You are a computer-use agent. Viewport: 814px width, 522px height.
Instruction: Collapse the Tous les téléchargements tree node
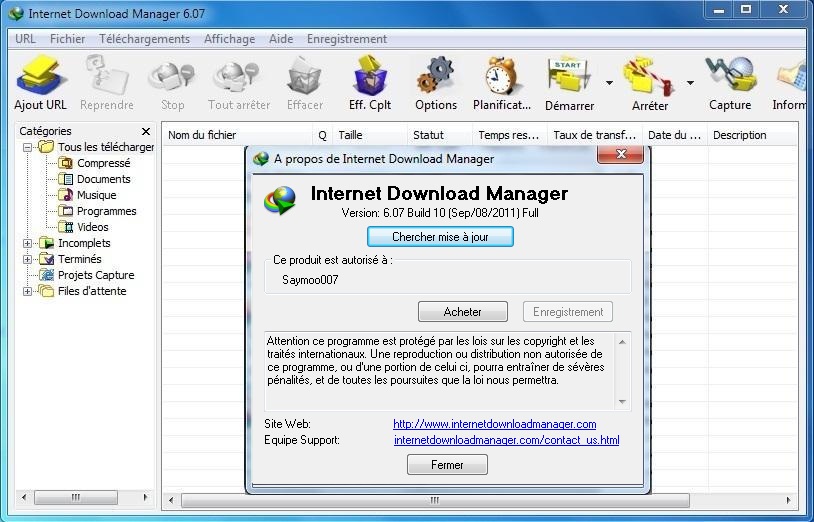28,147
